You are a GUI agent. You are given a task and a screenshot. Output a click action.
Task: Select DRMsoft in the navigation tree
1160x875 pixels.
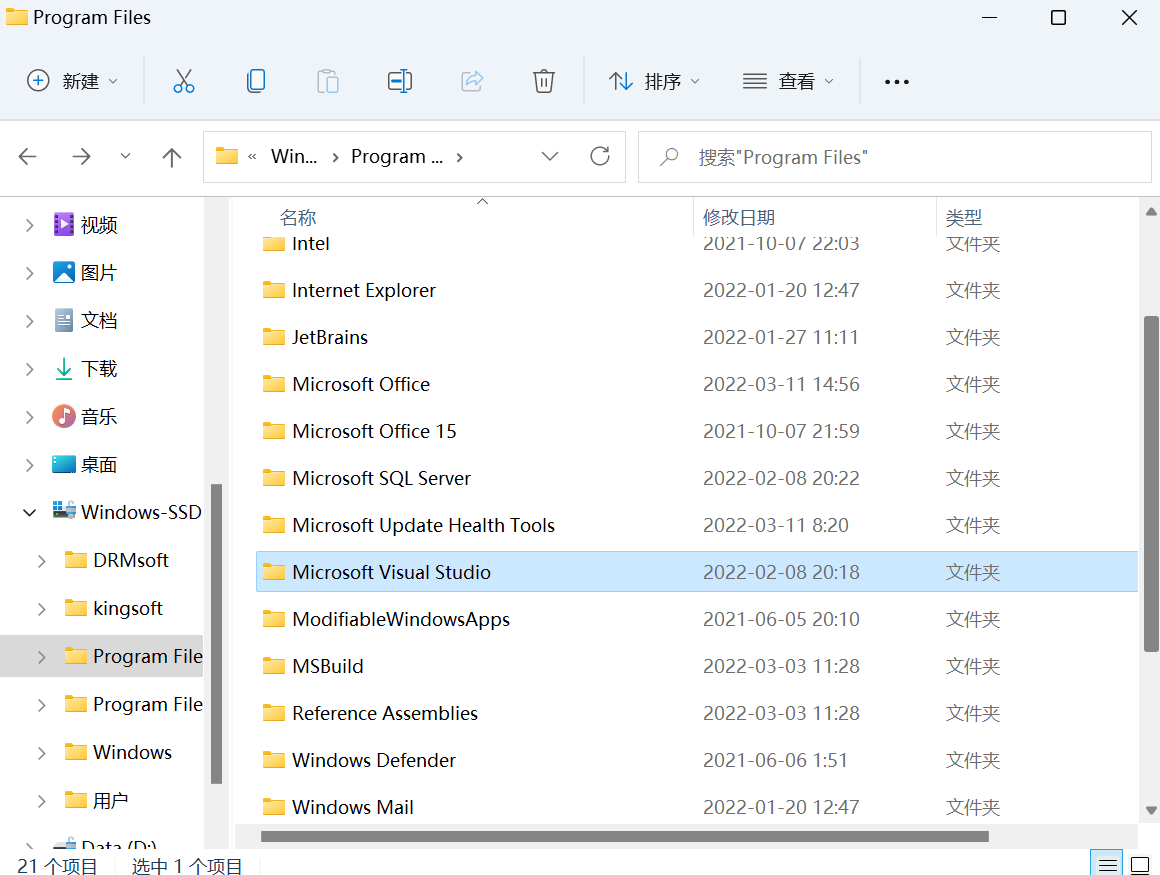[x=131, y=560]
